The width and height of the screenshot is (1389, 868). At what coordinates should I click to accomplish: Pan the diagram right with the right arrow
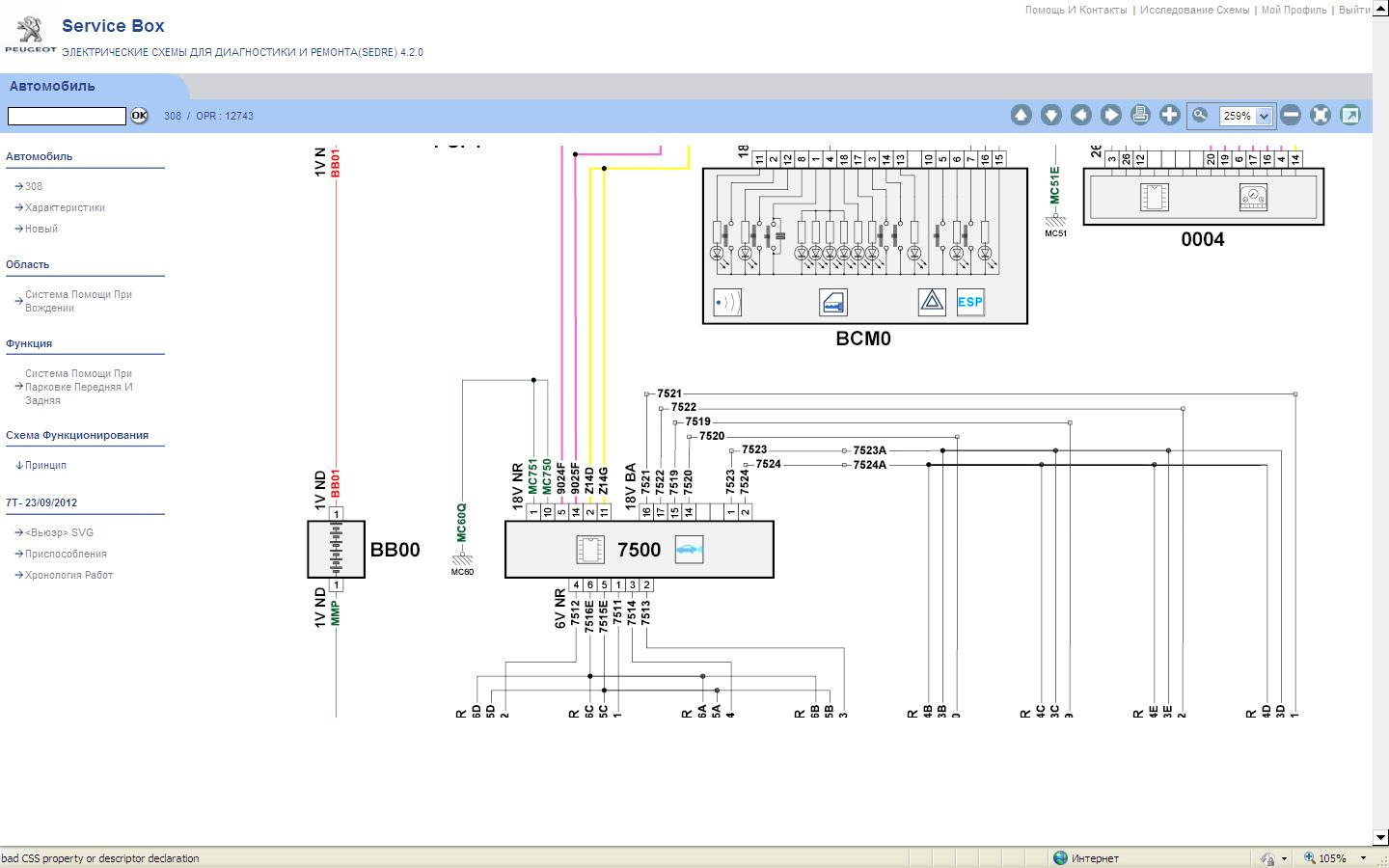1110,115
